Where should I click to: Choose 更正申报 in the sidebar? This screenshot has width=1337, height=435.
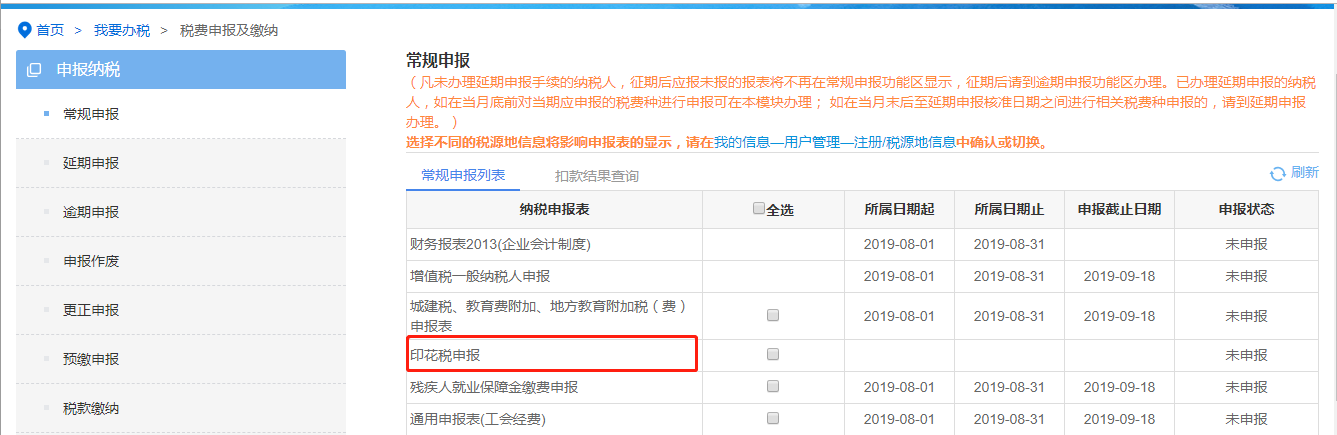click(x=91, y=310)
